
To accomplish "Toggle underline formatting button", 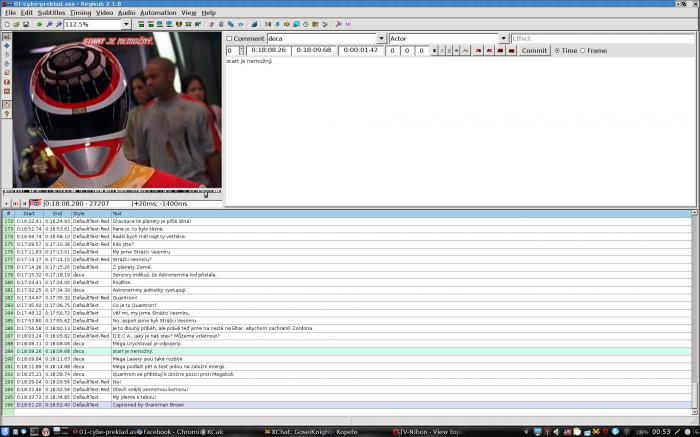I will click(x=449, y=51).
